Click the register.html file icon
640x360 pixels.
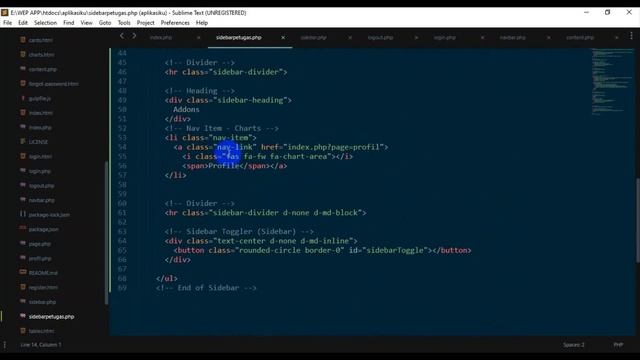tap(23, 287)
